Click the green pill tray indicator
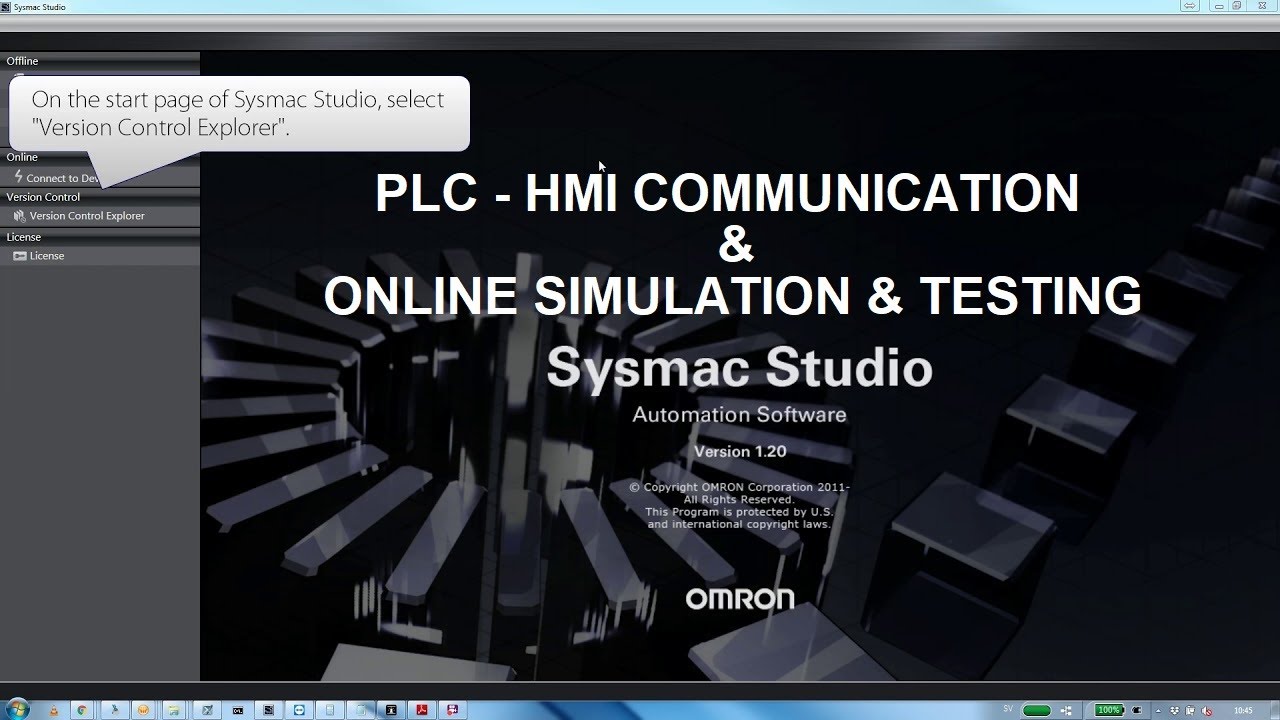The image size is (1280, 720). click(1036, 711)
